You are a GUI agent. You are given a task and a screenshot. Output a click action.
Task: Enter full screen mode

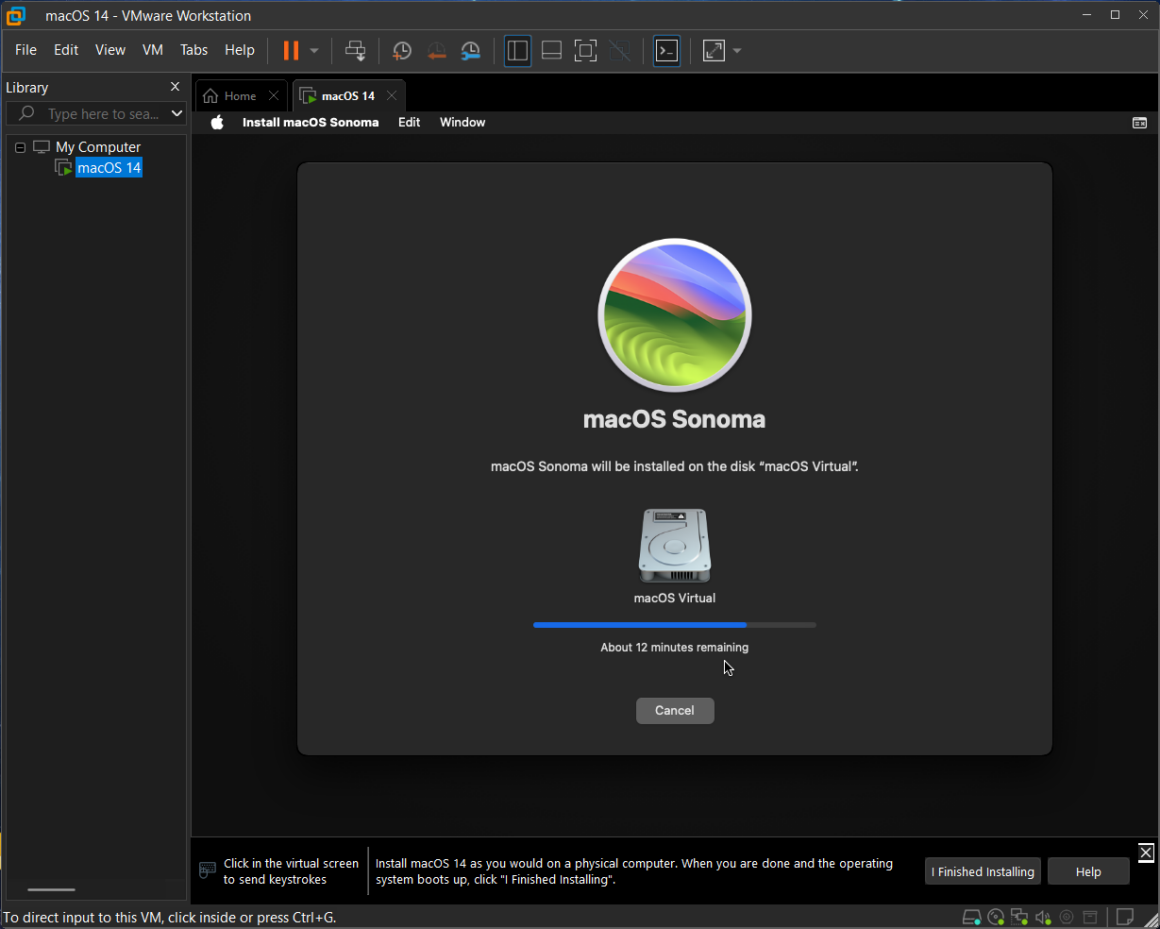tap(585, 50)
